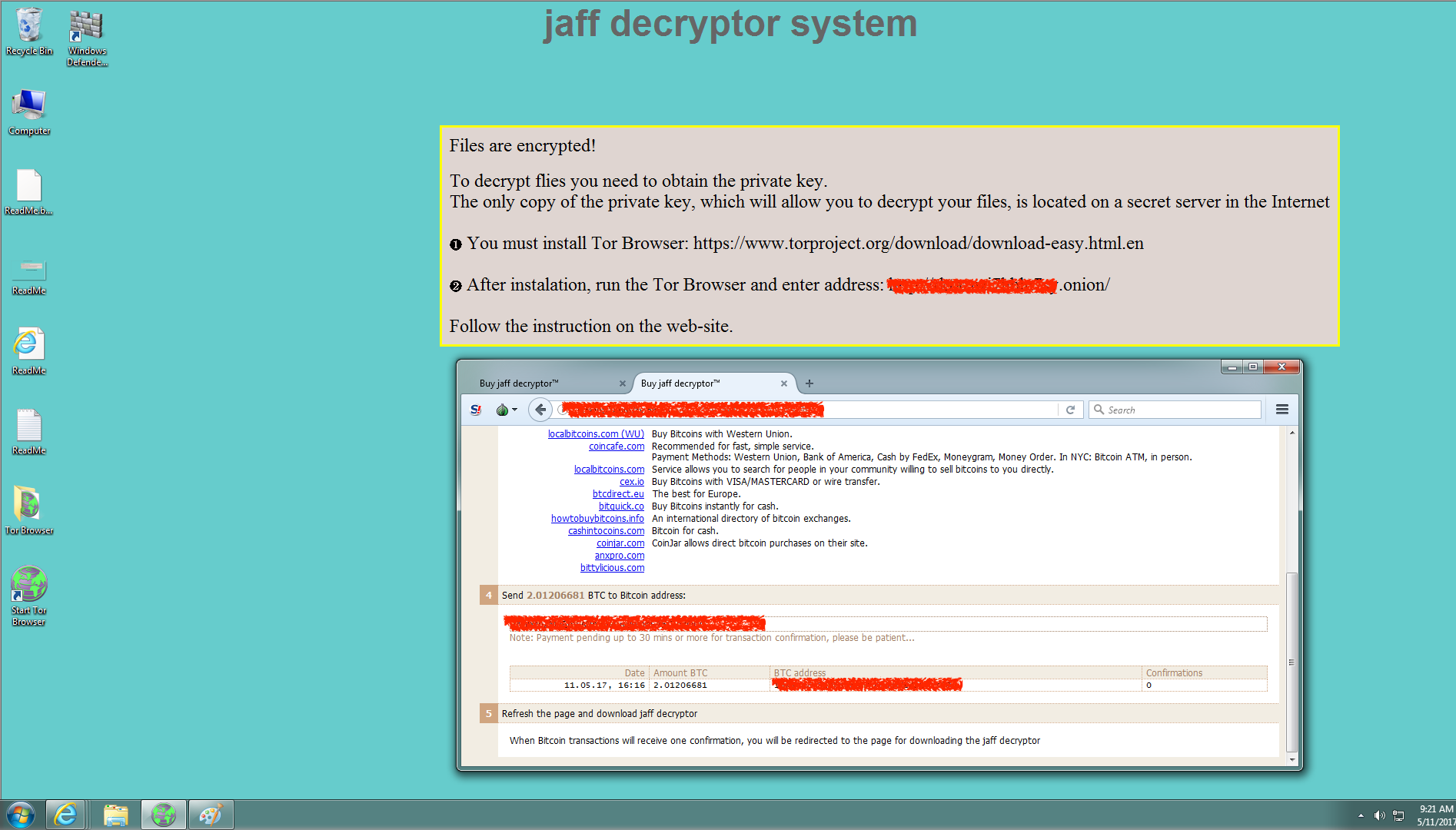Open the howtobuybitcoins.info link
Screen dimensions: 1456x830
tap(597, 519)
